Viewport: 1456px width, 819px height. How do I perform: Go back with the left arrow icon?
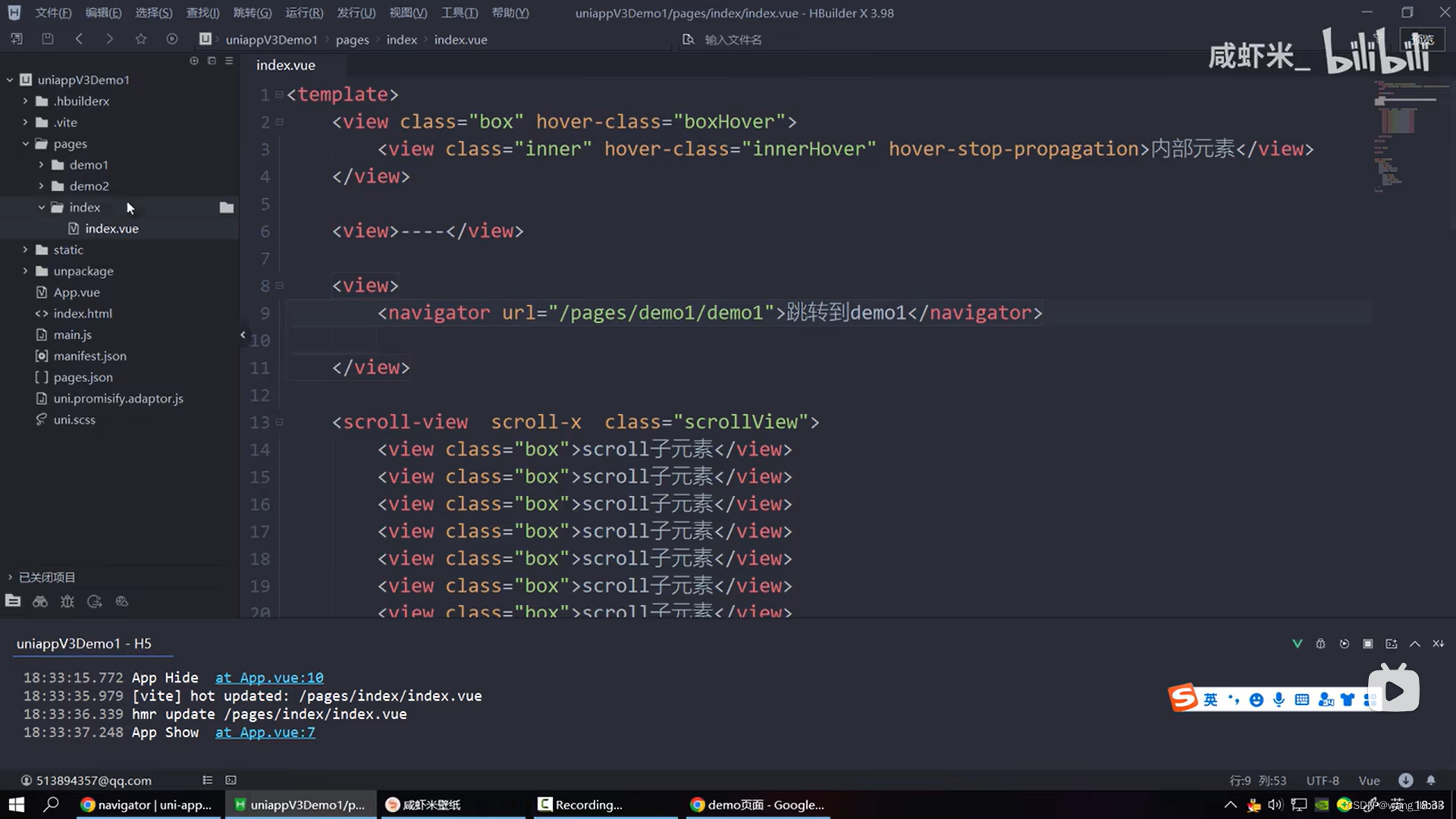coord(79,39)
